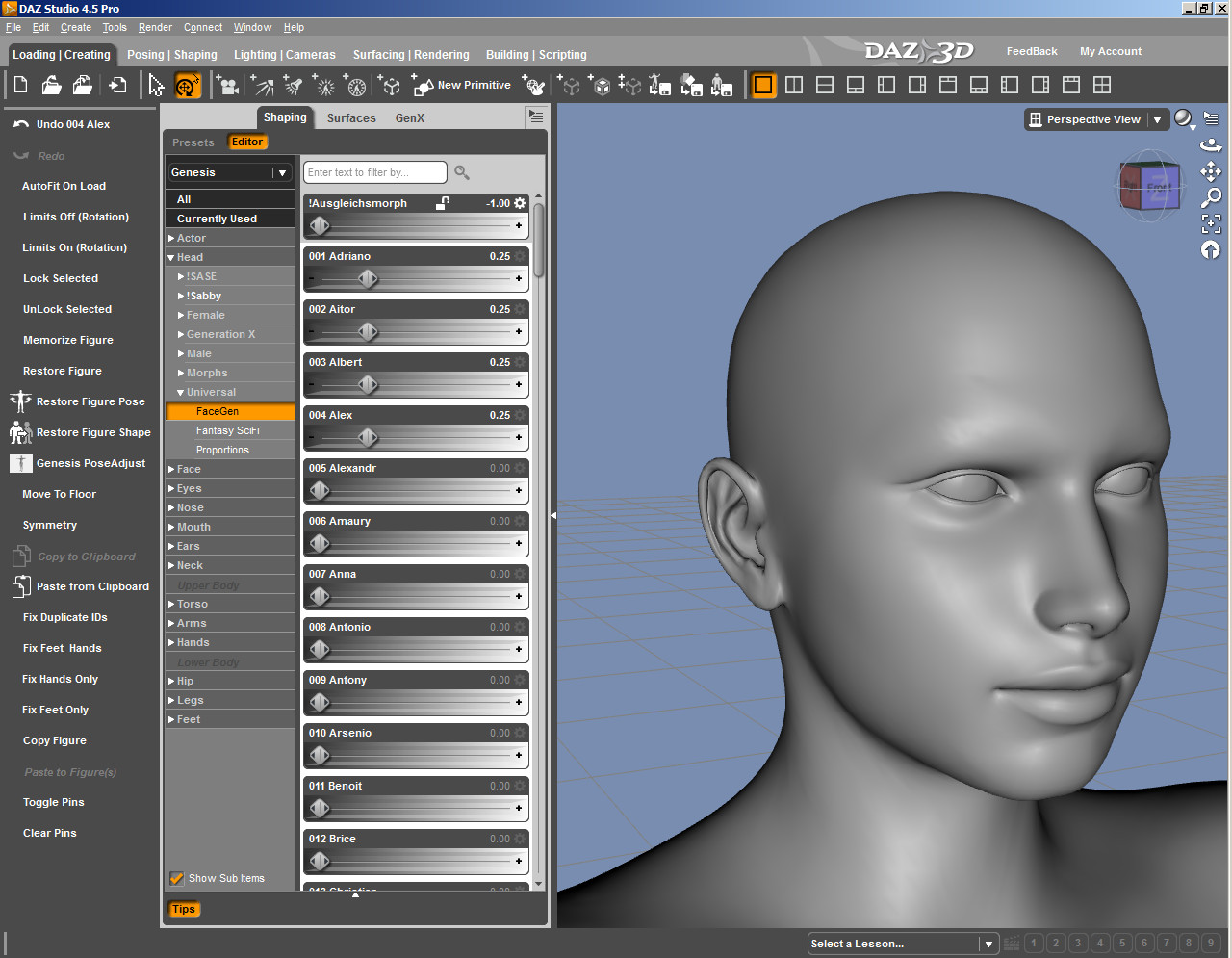1232x958 pixels.
Task: Open the Window menu
Action: tap(252, 27)
